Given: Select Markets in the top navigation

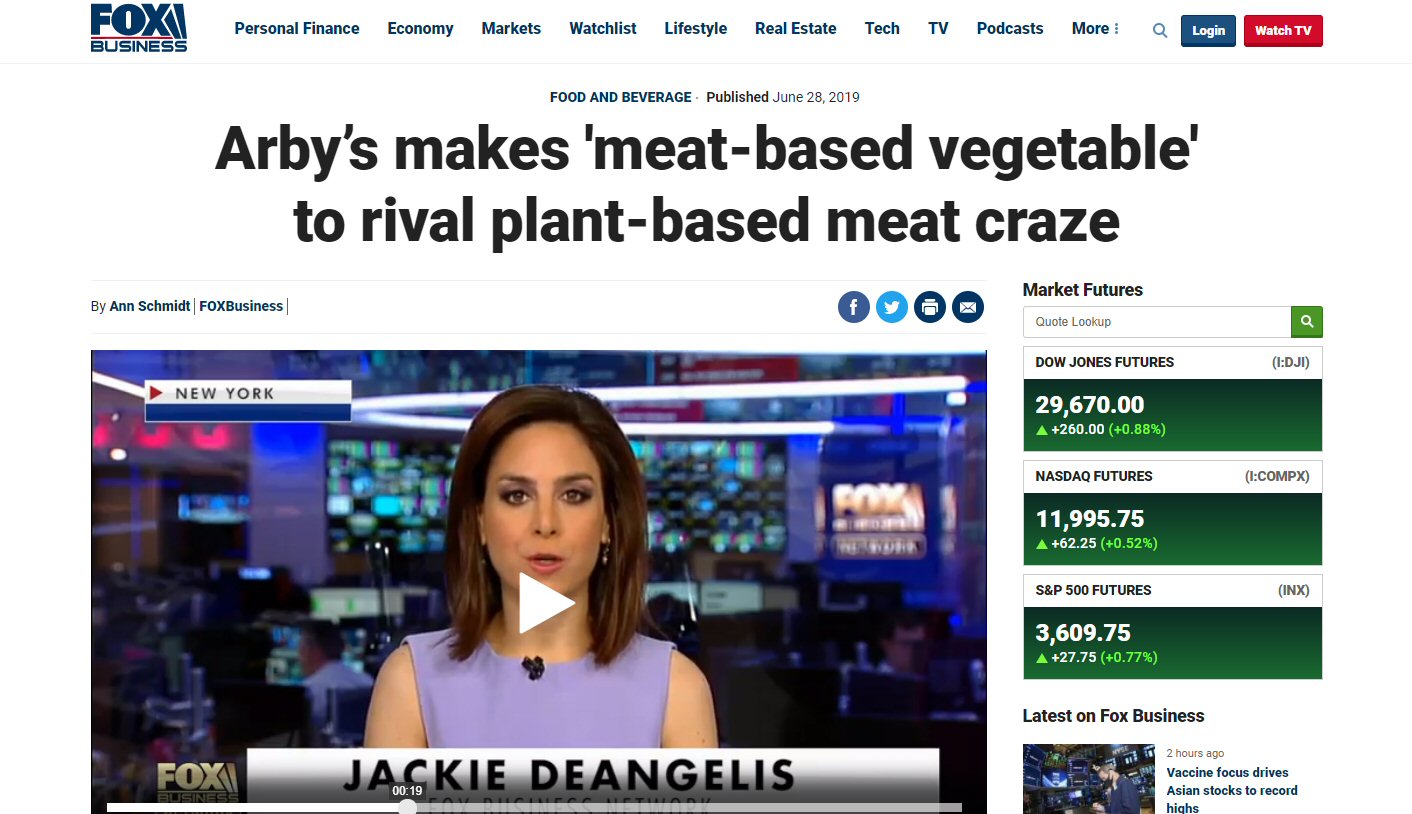Looking at the screenshot, I should (x=511, y=29).
